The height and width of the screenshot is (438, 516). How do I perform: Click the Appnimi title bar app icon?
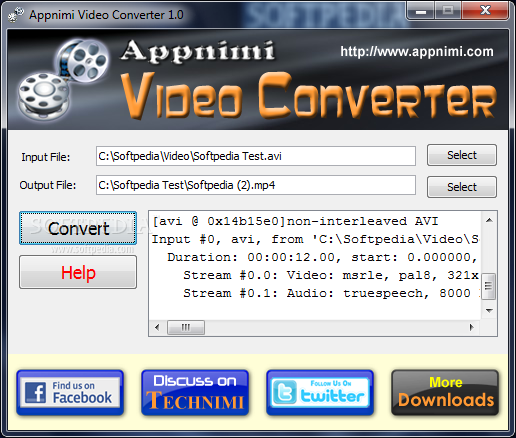16,15
